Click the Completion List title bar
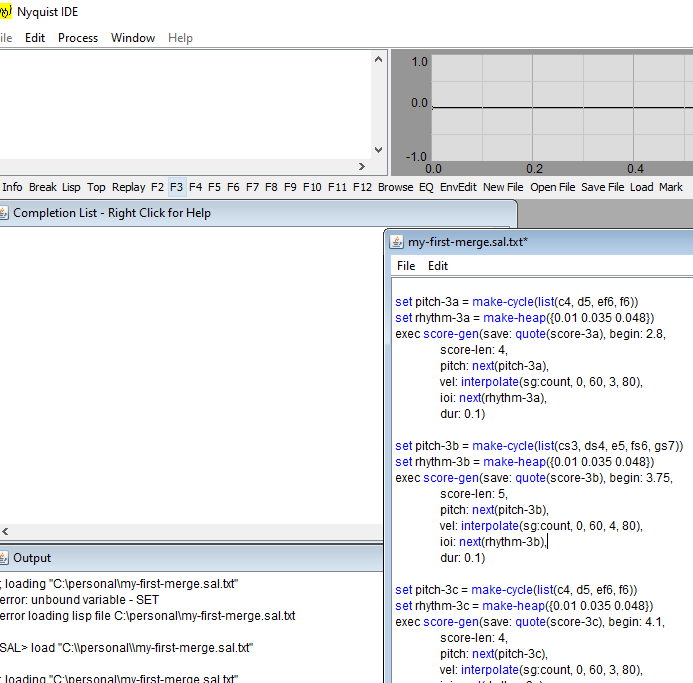Viewport: 693px width, 683px height. click(x=258, y=213)
